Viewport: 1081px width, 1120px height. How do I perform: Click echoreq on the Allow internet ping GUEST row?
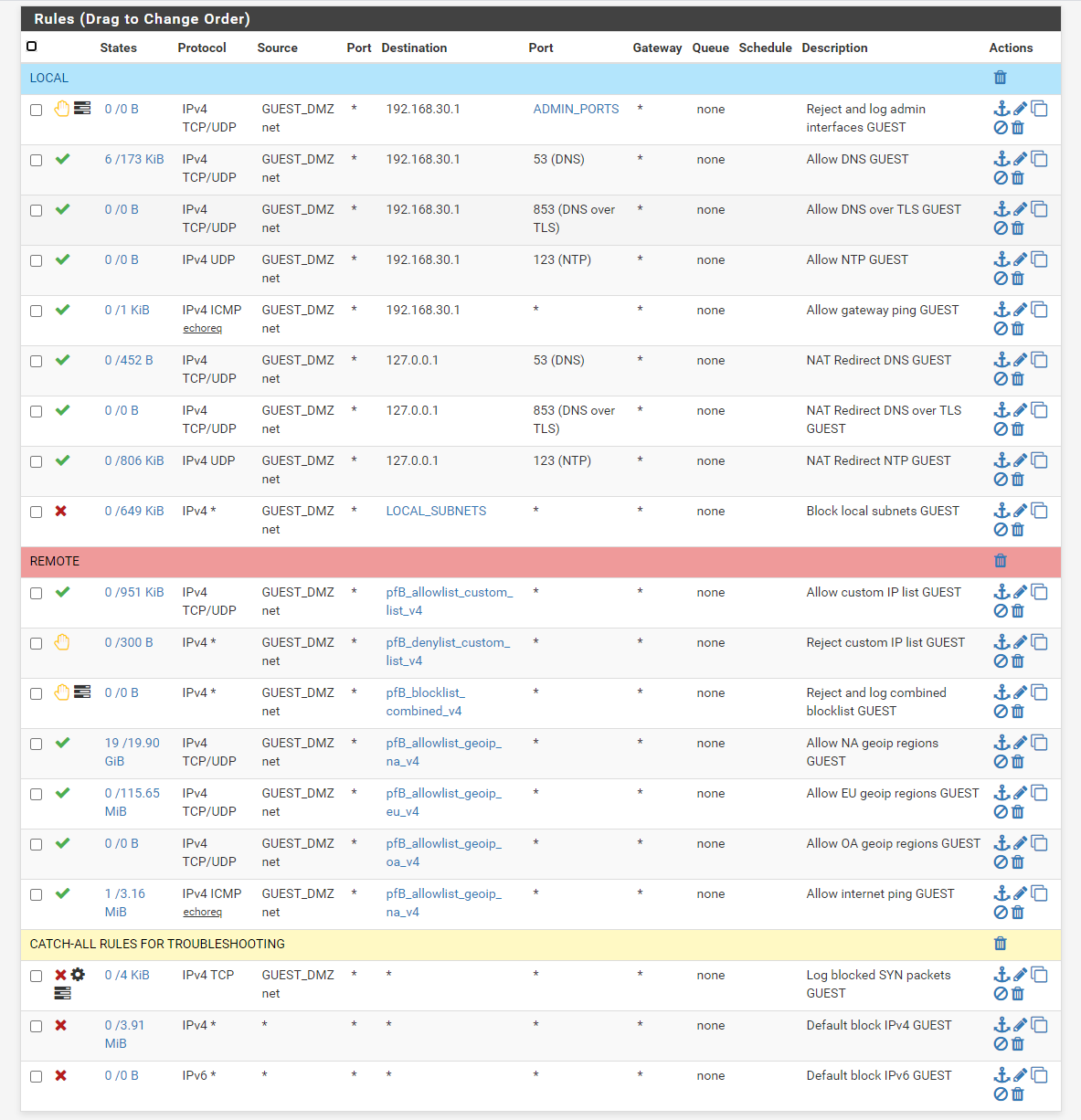[x=202, y=913]
